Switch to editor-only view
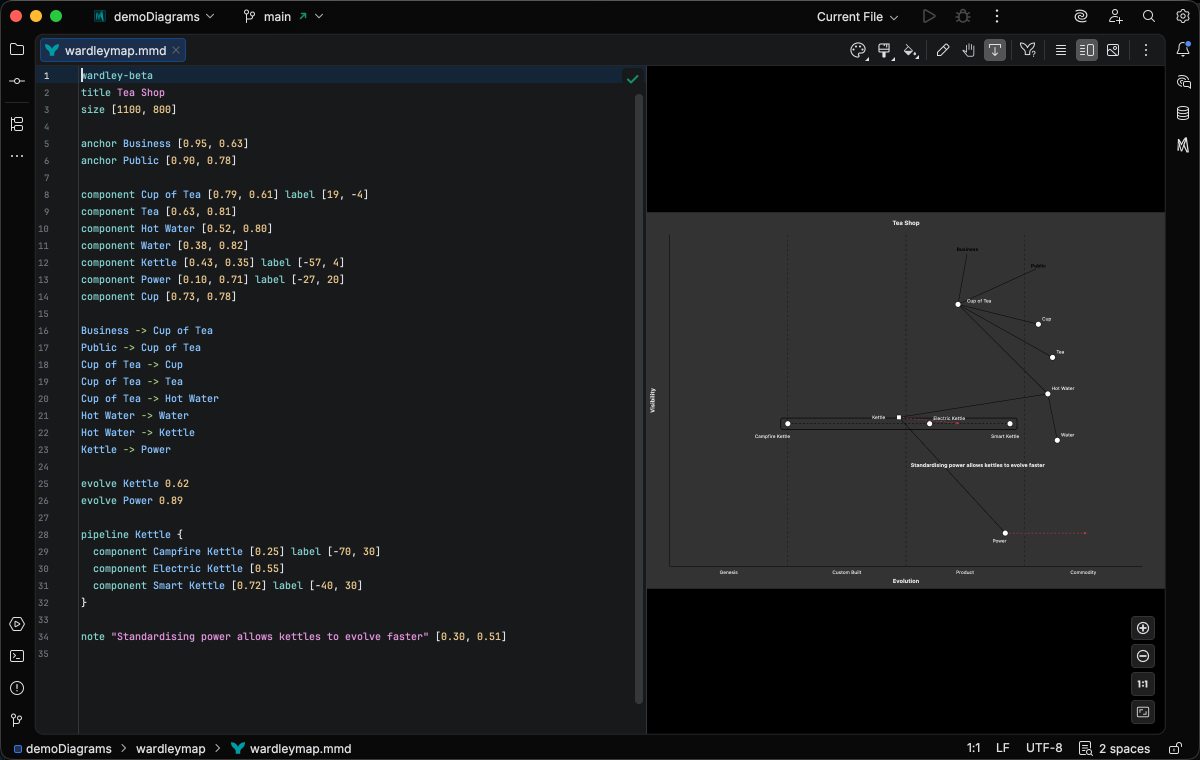The image size is (1200, 760). (1059, 50)
